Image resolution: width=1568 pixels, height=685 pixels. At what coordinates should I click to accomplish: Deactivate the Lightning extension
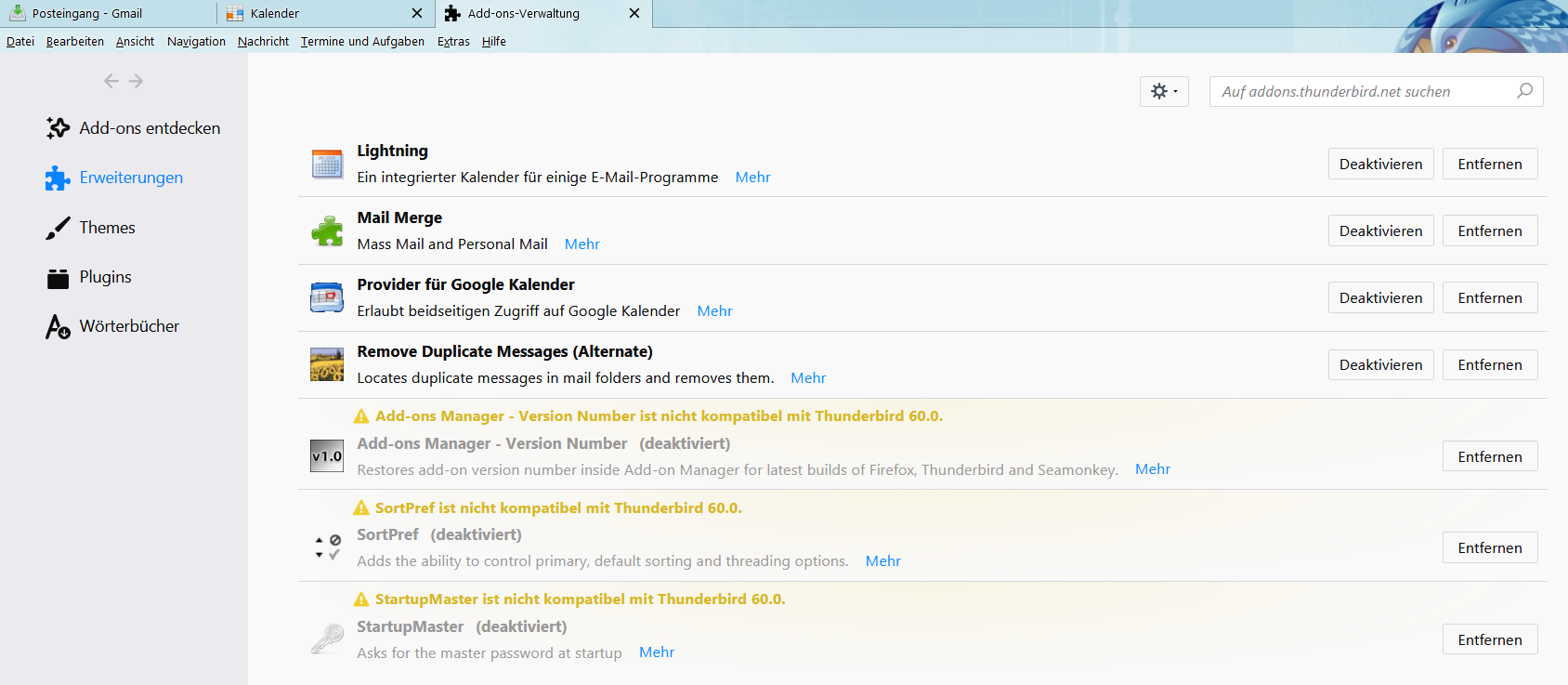click(1380, 164)
